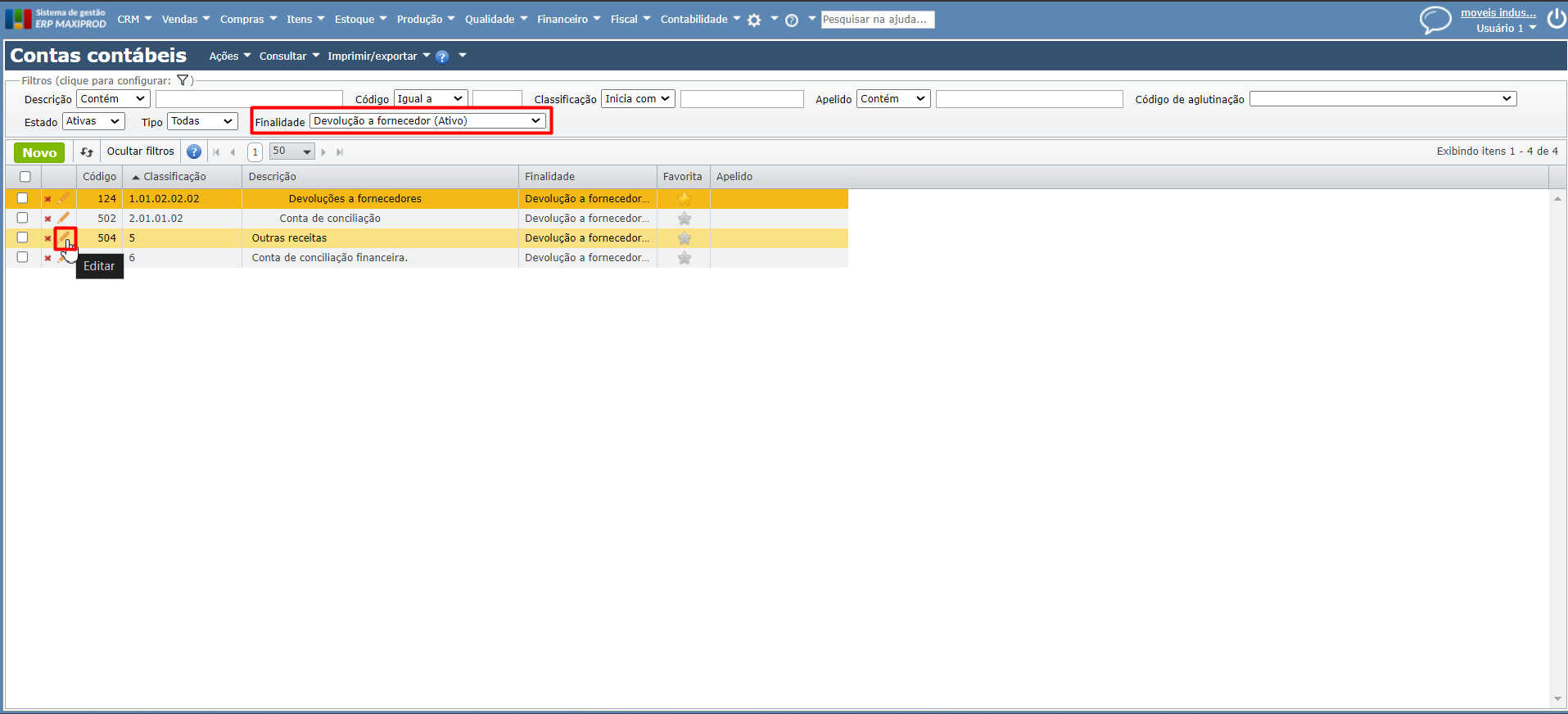Screen dimensions: 1568x714
Task: Refresh the accounts grid
Action: point(87,152)
